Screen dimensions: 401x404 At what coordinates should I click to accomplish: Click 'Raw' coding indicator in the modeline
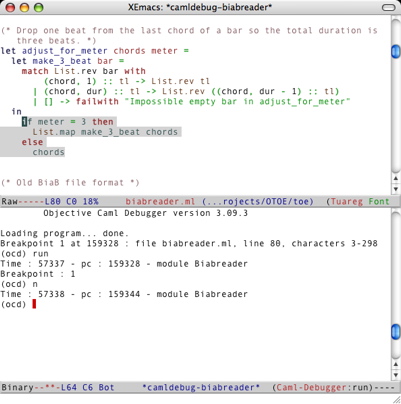9,201
